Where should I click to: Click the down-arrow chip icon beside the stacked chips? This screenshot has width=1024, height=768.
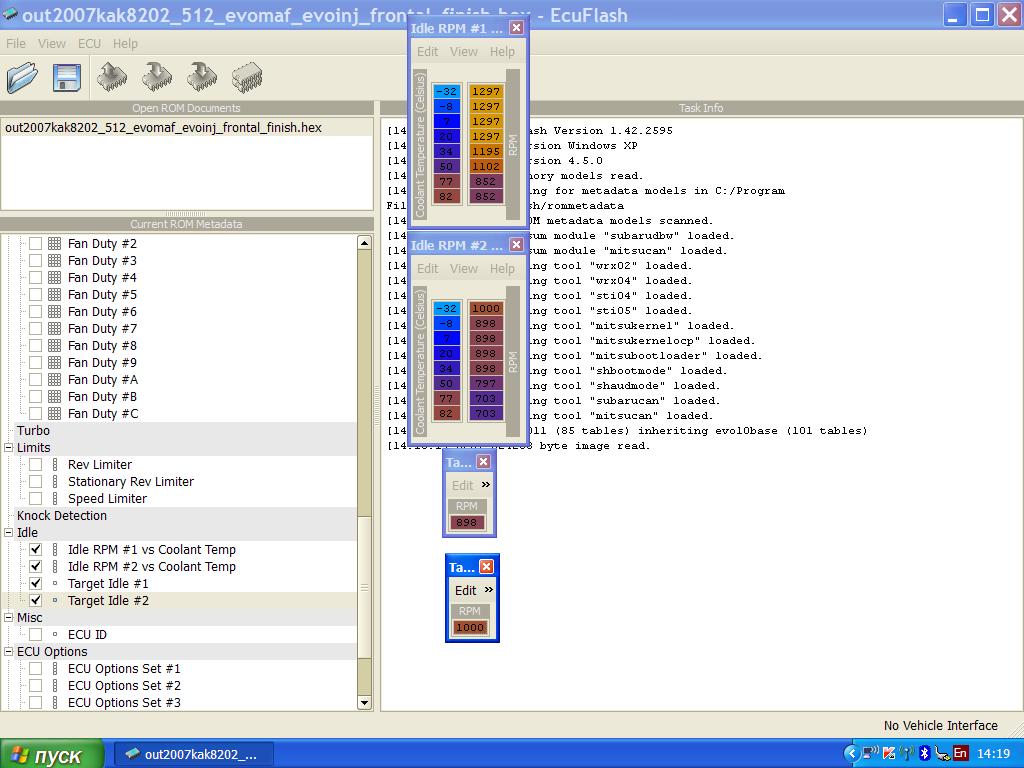[202, 77]
